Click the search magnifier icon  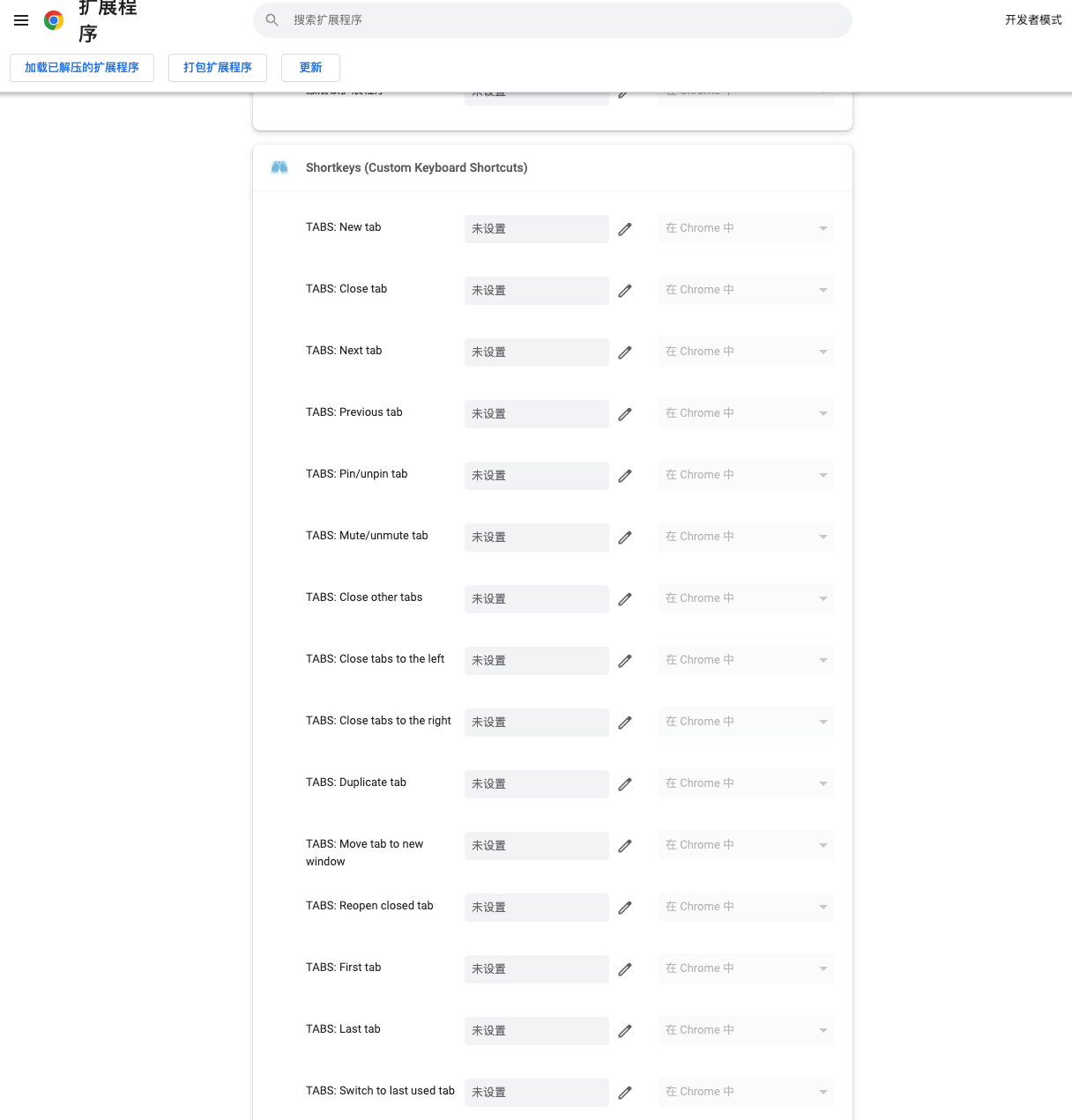click(272, 20)
